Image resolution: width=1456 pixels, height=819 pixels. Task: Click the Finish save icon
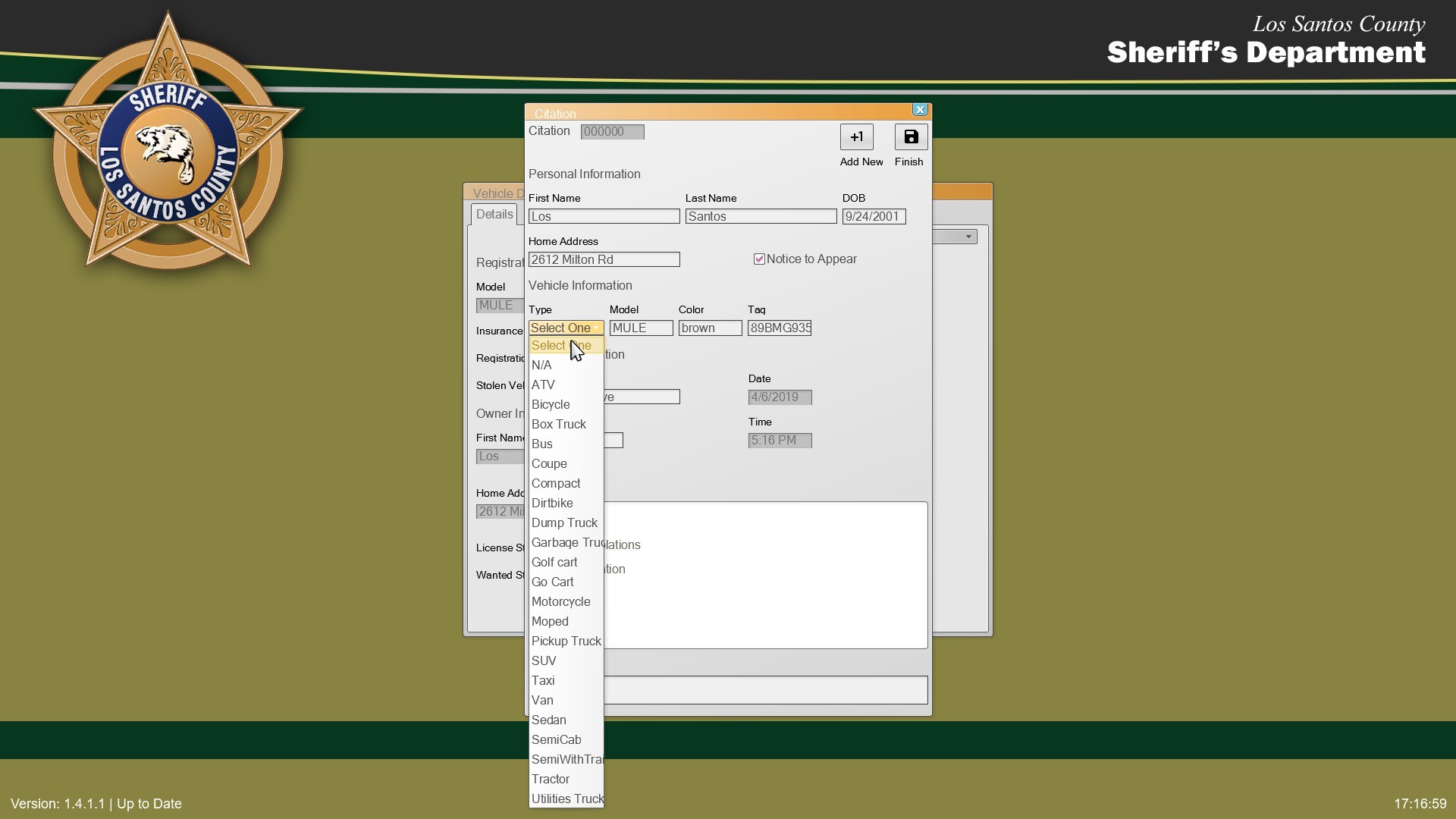[x=911, y=137]
